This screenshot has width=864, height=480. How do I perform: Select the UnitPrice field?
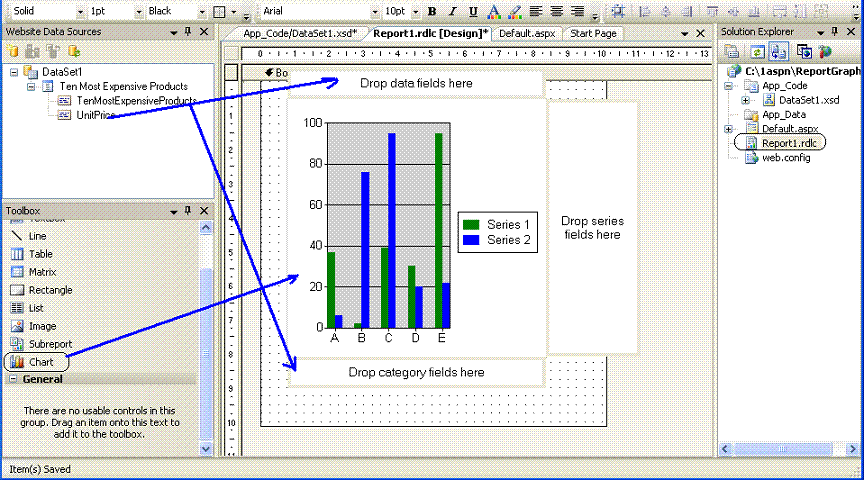[x=95, y=115]
